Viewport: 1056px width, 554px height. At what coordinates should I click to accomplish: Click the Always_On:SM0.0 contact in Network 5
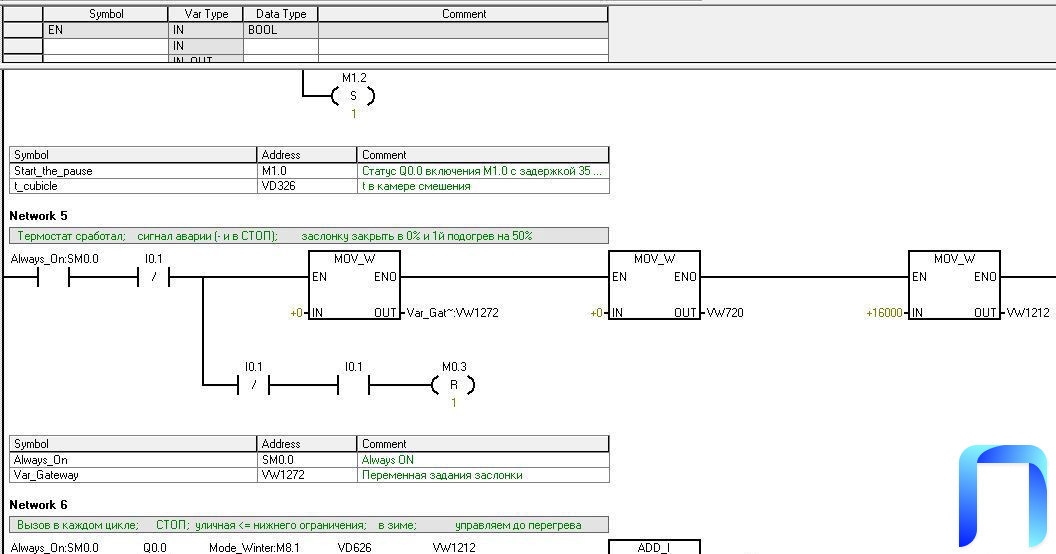click(x=52, y=279)
